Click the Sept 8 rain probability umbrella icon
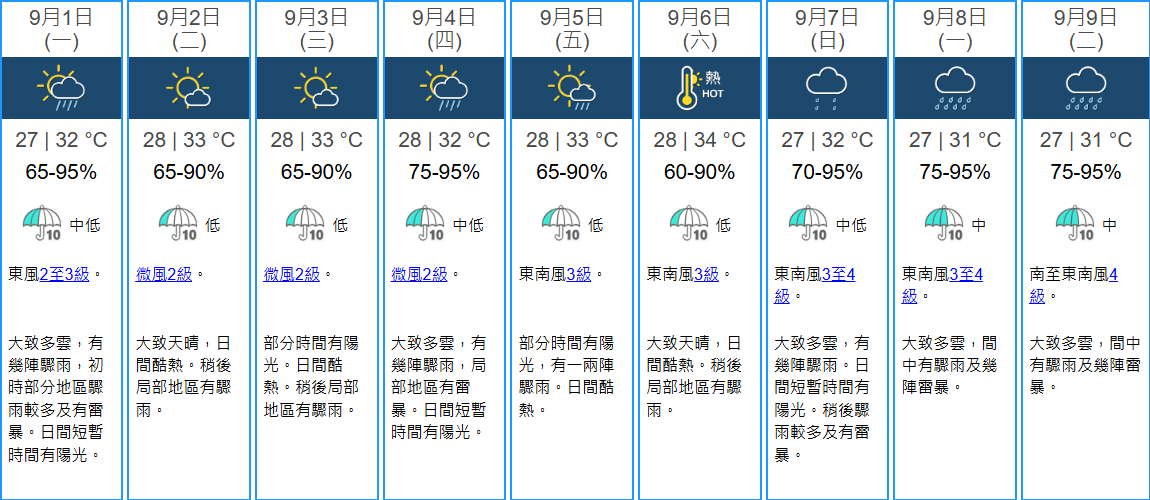The width and height of the screenshot is (1150, 500). pos(945,223)
